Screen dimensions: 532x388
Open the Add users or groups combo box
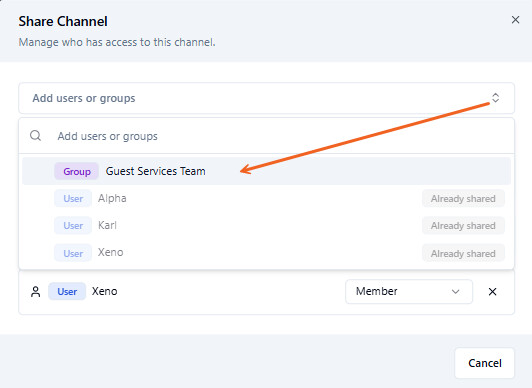click(266, 98)
